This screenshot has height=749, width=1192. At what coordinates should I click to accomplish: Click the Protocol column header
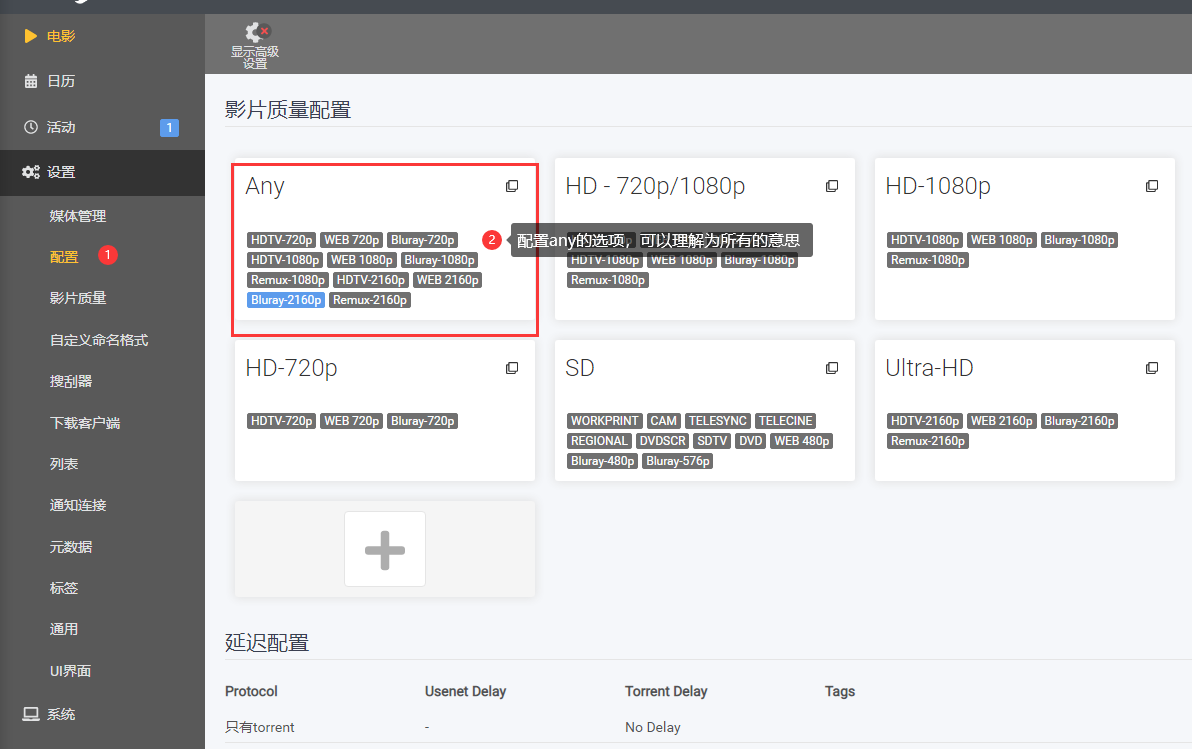coord(252,691)
